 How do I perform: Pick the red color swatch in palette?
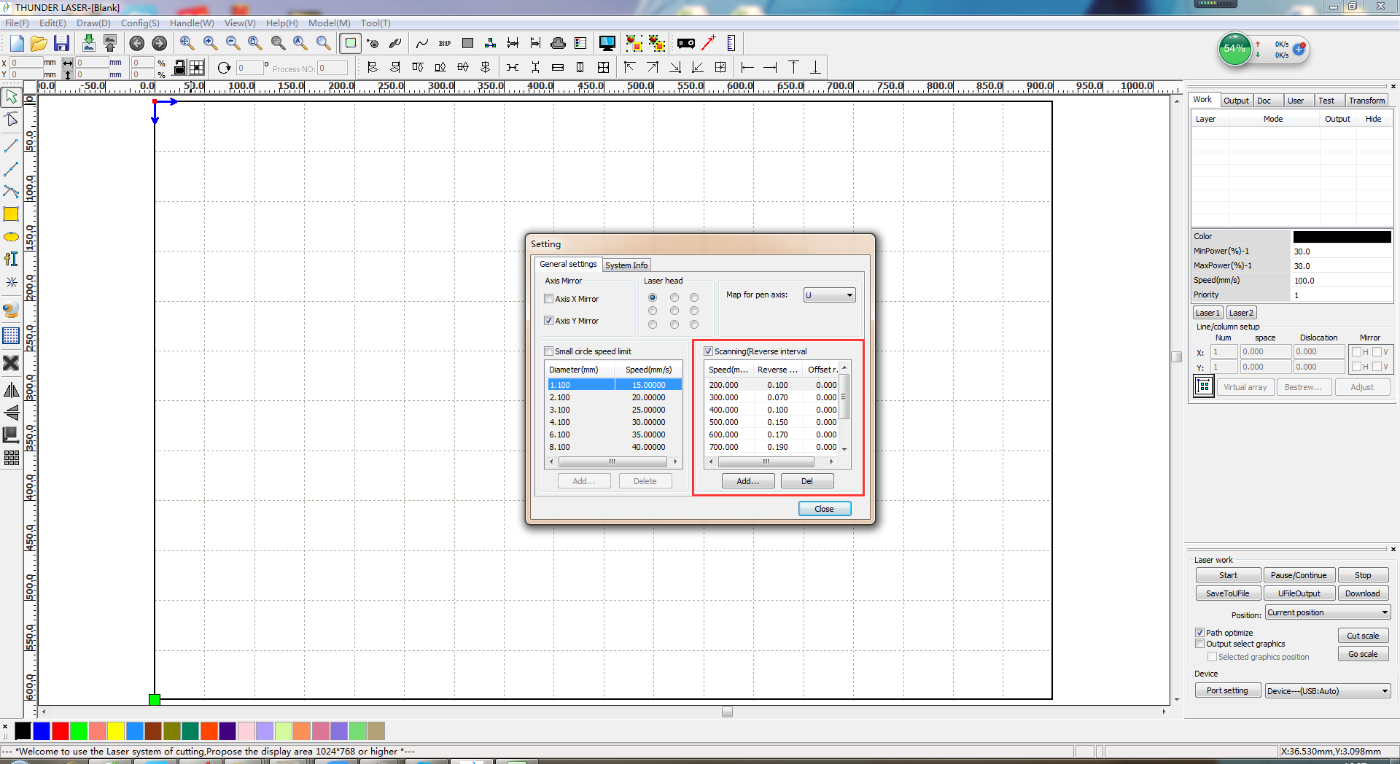pyautogui.click(x=59, y=731)
